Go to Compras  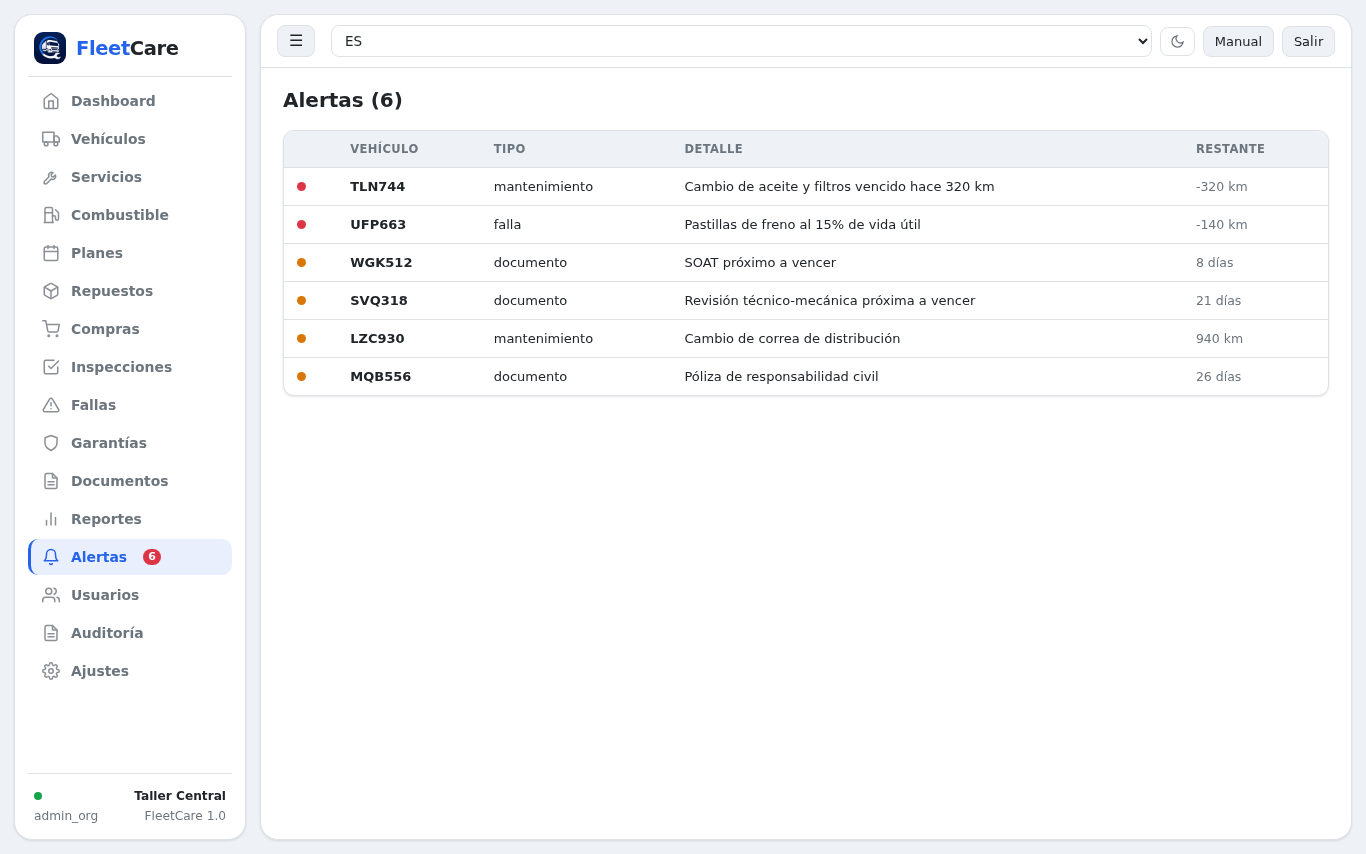(x=130, y=329)
